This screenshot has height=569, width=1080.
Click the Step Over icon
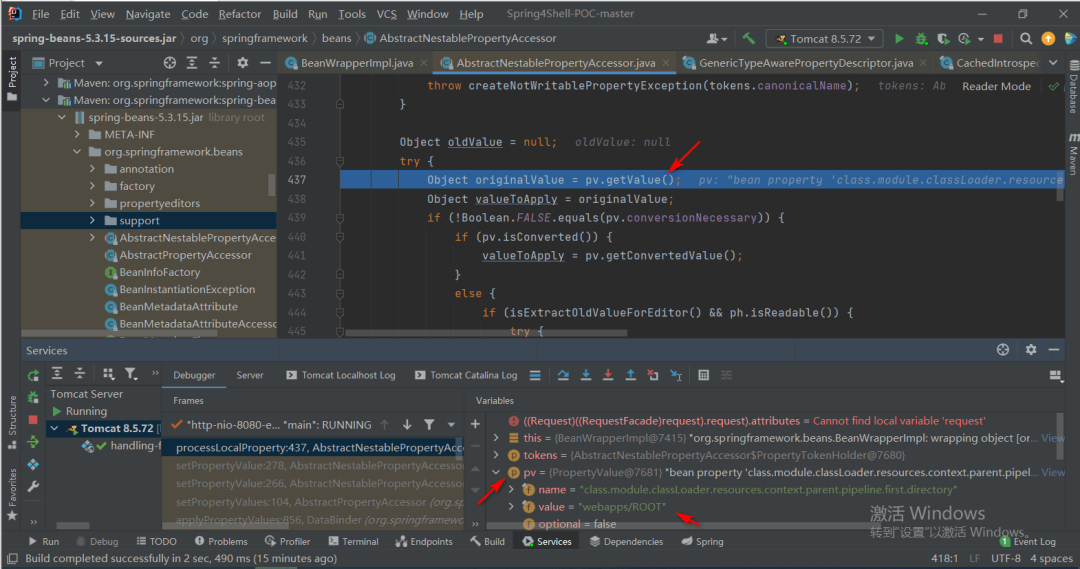coord(563,375)
